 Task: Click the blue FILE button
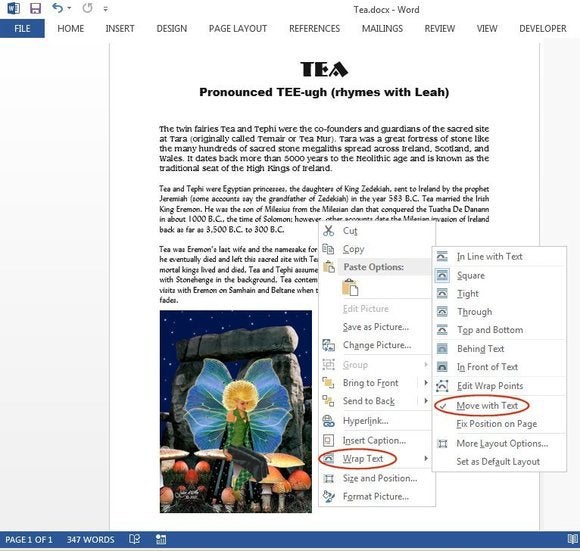(x=22, y=28)
